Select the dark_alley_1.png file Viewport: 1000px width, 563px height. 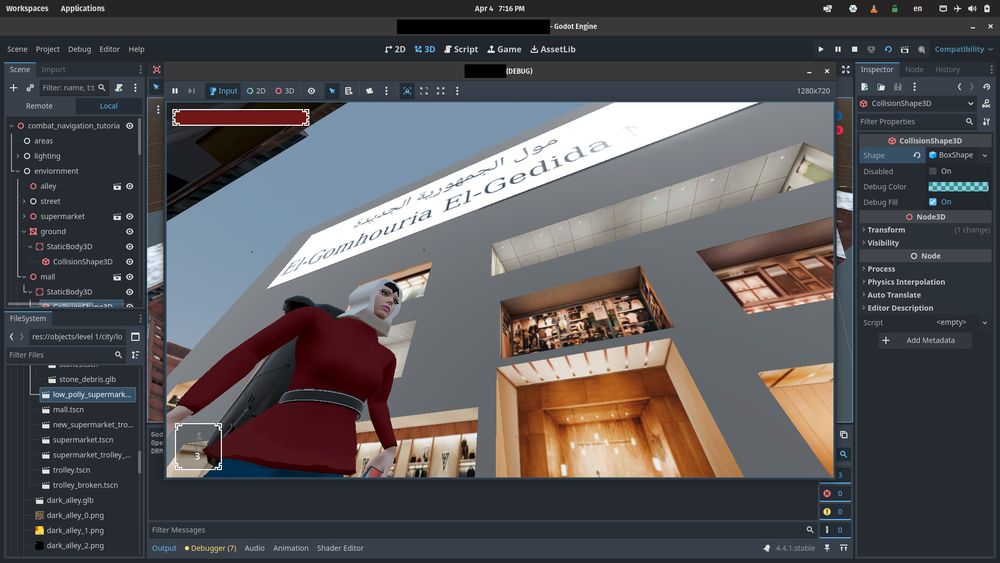(75, 530)
